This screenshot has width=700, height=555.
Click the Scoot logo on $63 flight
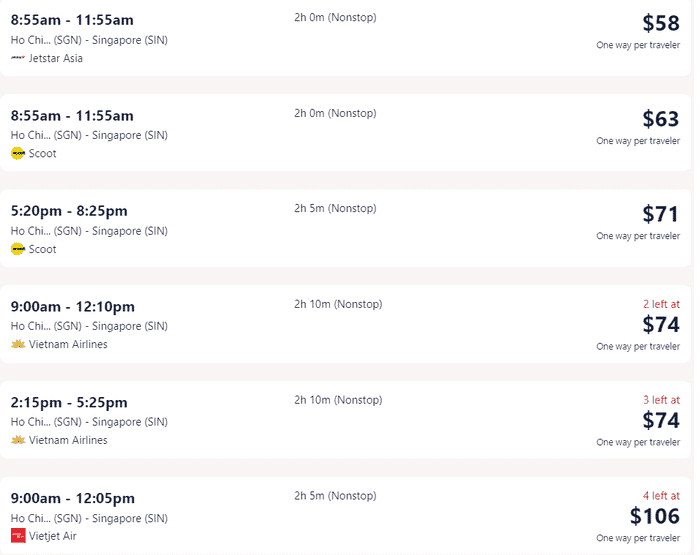point(17,154)
